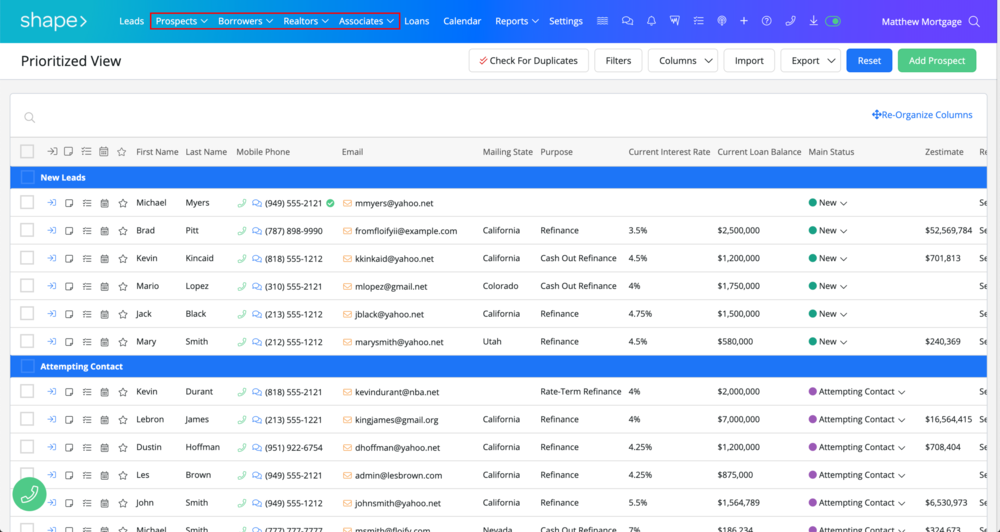The image size is (1000, 532).
Task: Toggle the green switch in top navigation
Action: pyautogui.click(x=833, y=21)
